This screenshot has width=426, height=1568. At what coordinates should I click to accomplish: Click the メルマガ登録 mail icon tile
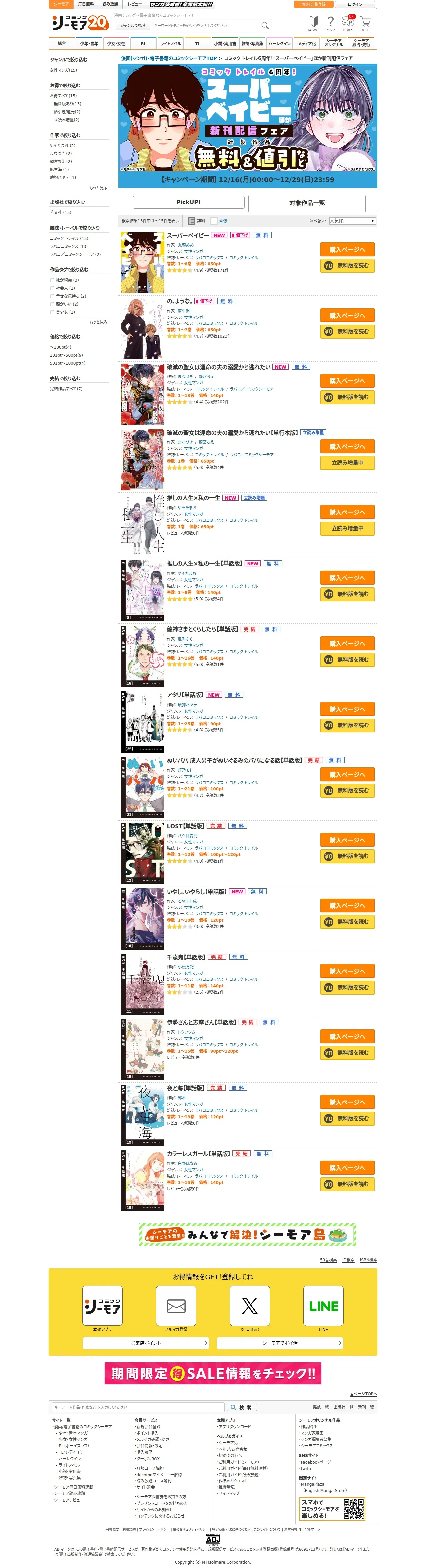176,1306
